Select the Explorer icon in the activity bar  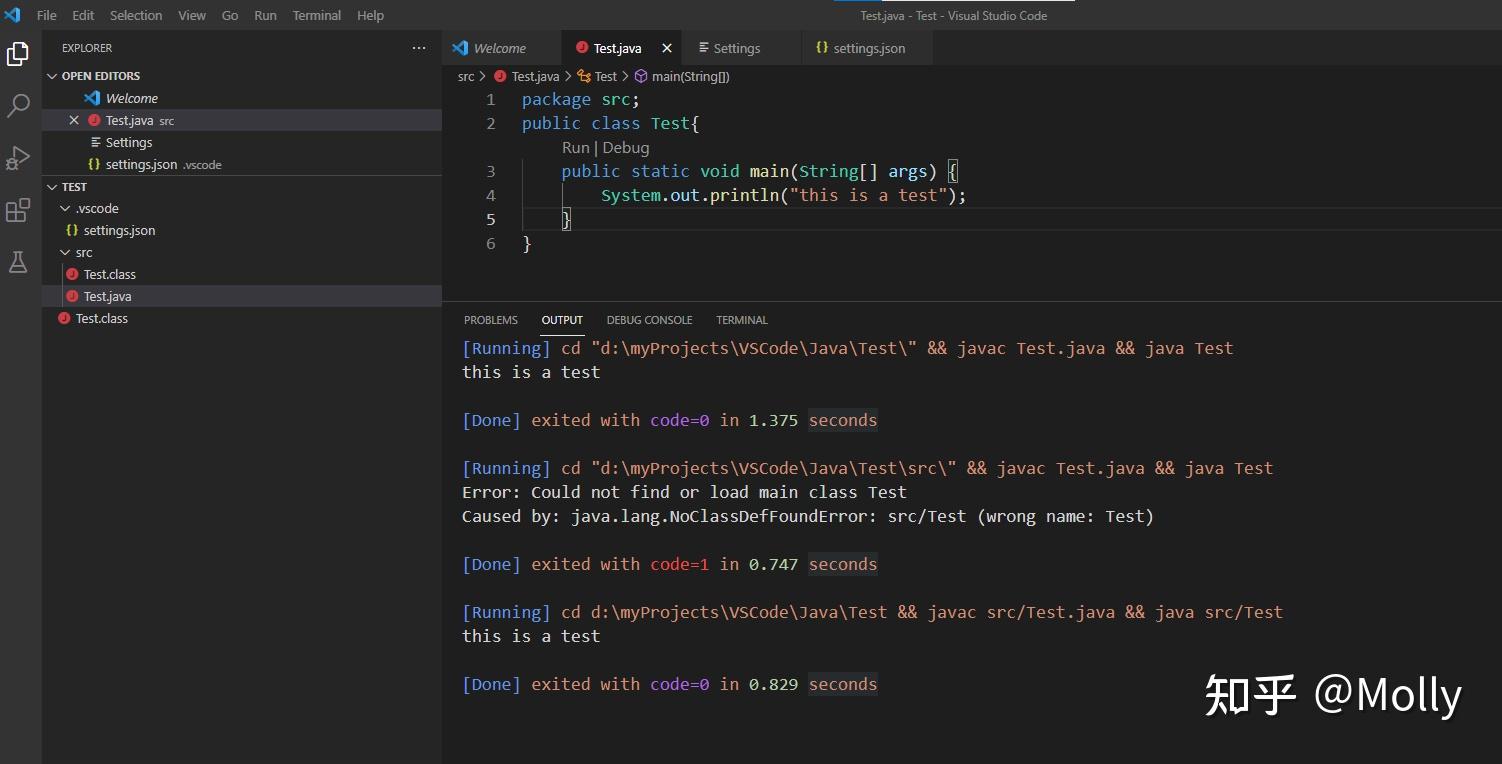point(18,53)
